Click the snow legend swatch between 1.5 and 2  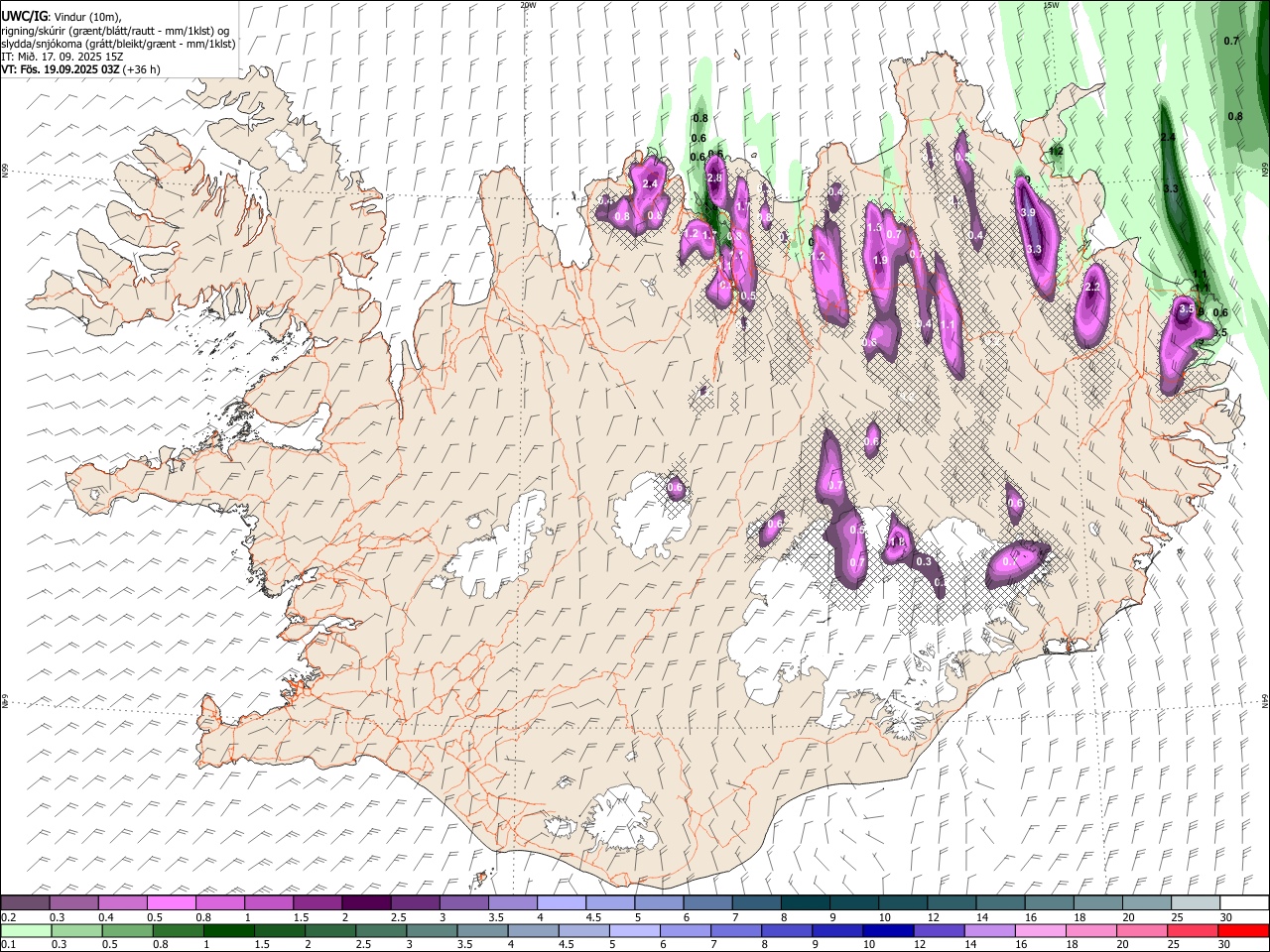tap(317, 902)
